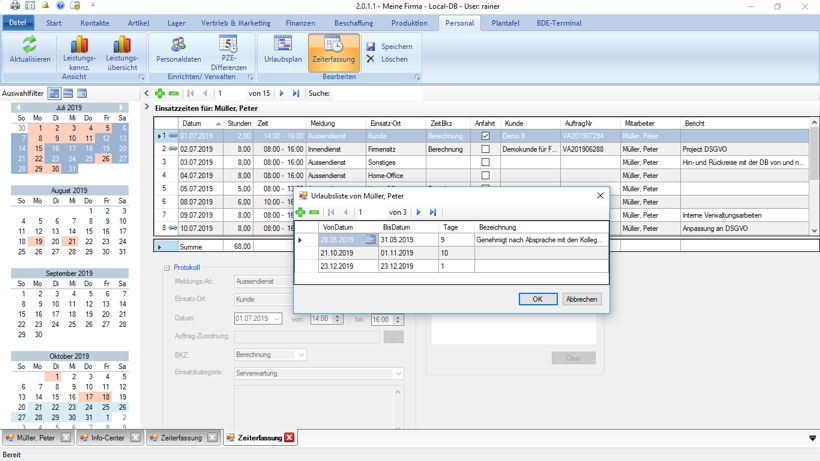820x461 pixels.
Task: Expand the Bearbeiten group launcher
Action: [417, 77]
